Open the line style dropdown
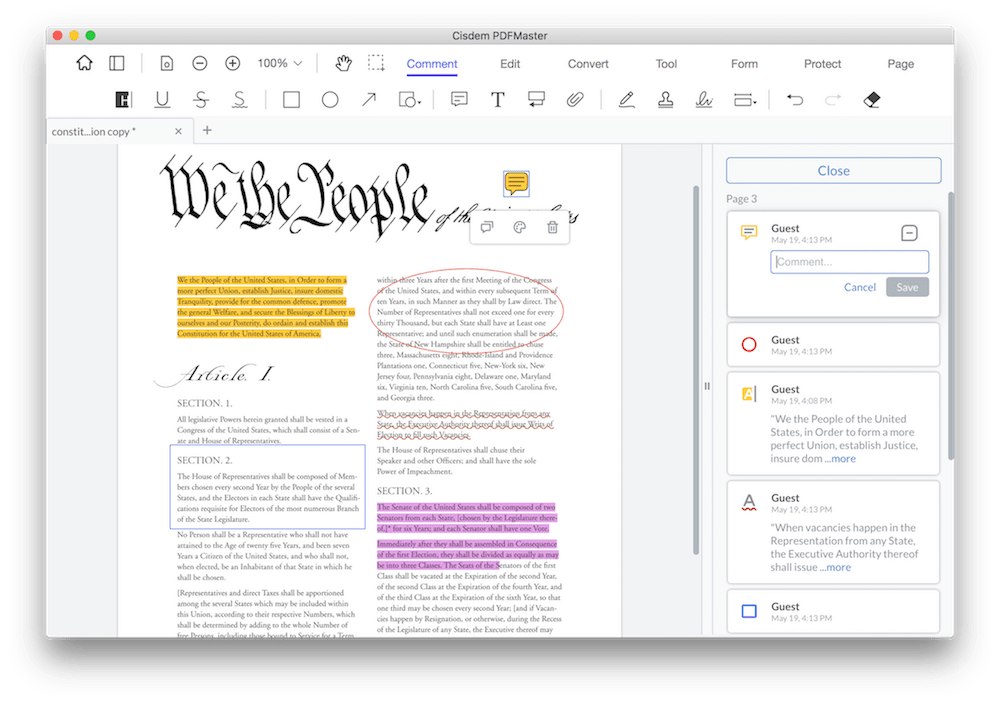 pyautogui.click(x=745, y=100)
